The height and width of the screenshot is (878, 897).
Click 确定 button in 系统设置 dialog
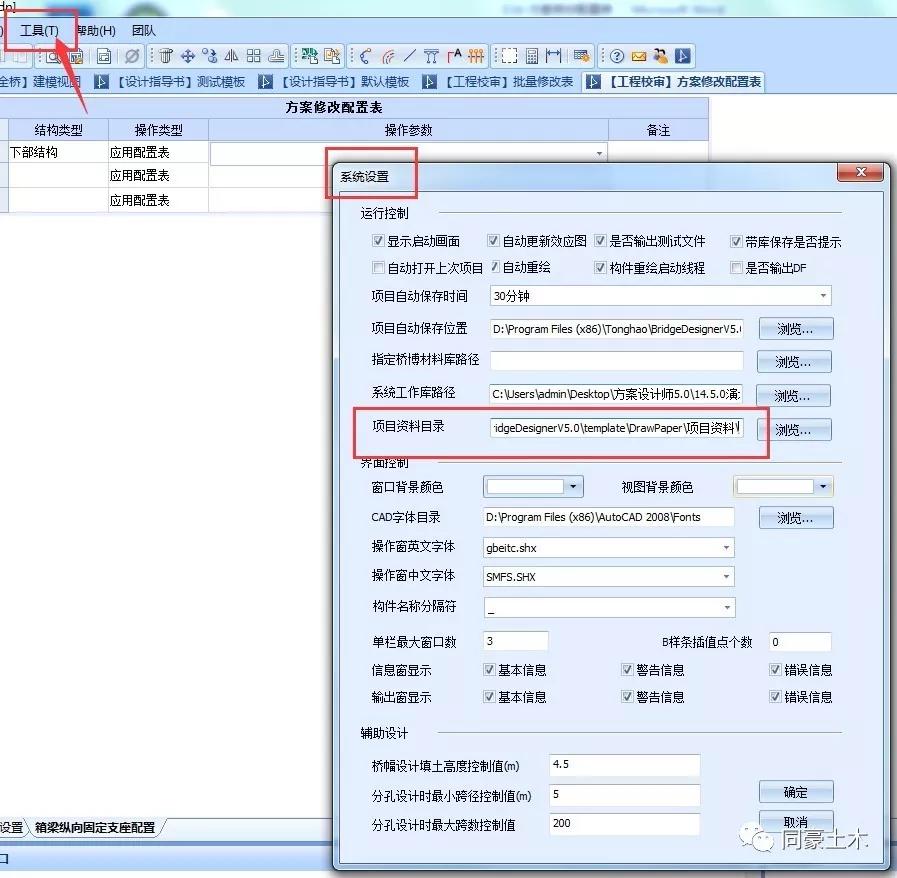(x=796, y=792)
